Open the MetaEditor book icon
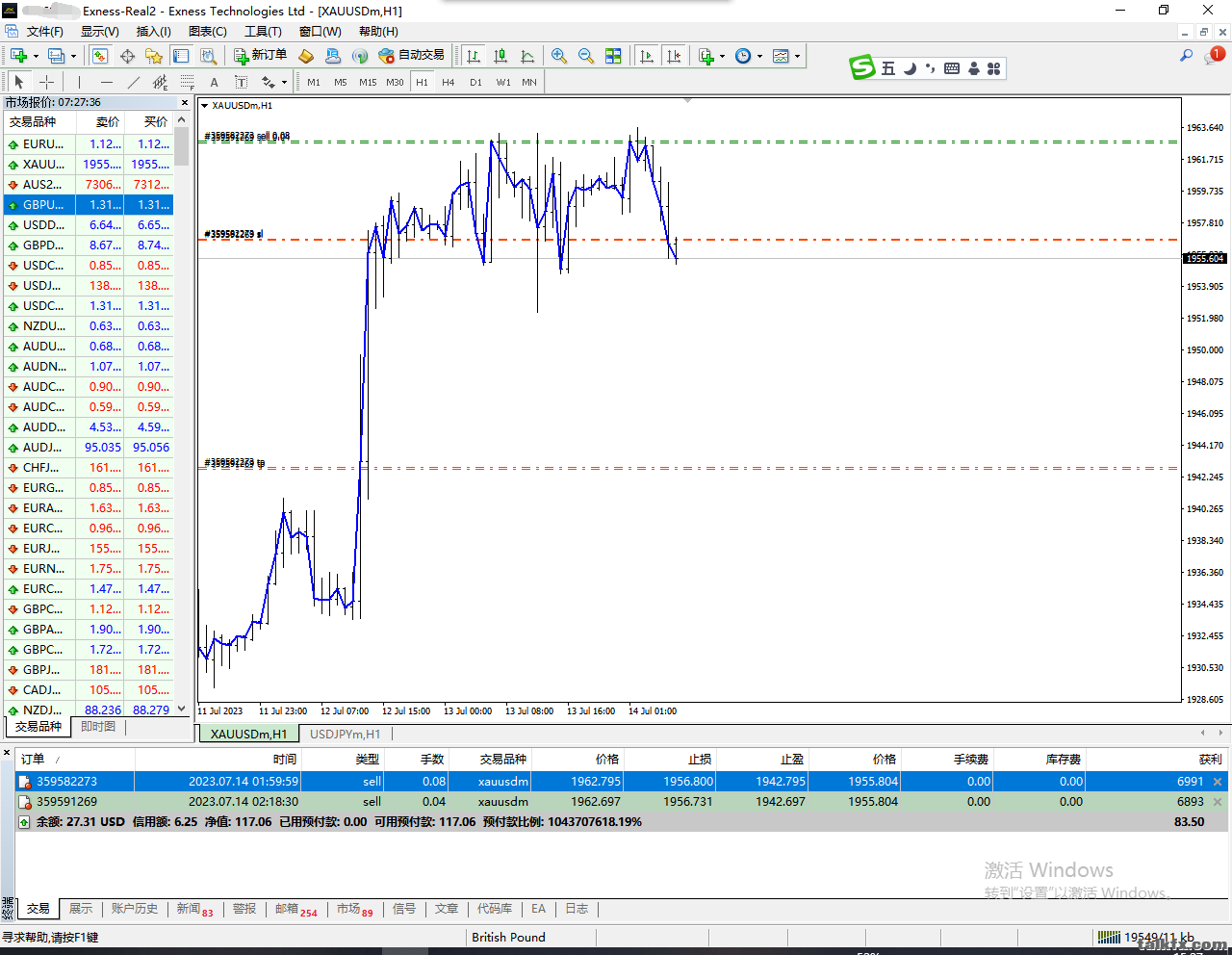This screenshot has height=955, width=1232. click(306, 56)
